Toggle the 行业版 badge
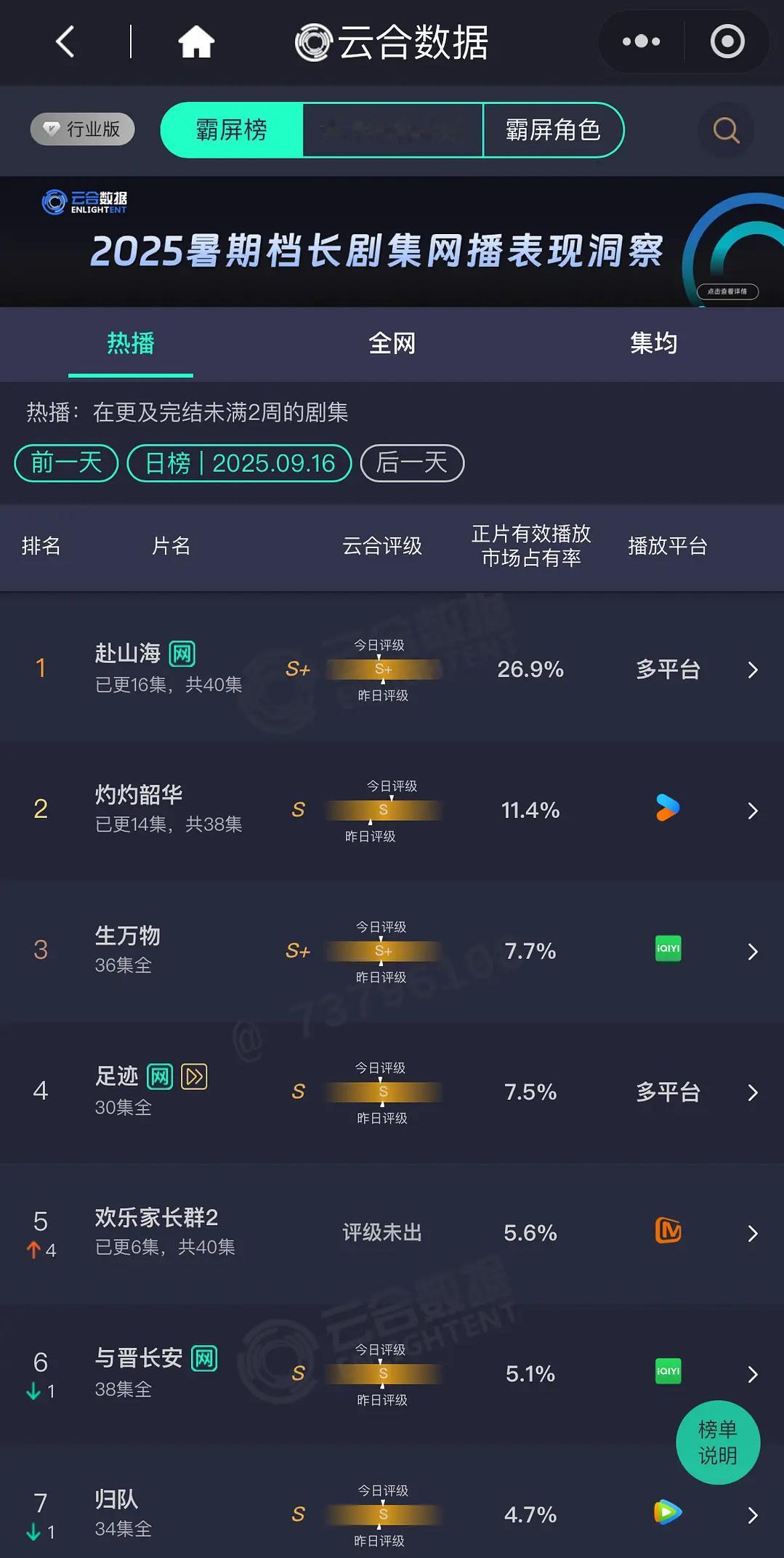784x1558 pixels. (83, 129)
